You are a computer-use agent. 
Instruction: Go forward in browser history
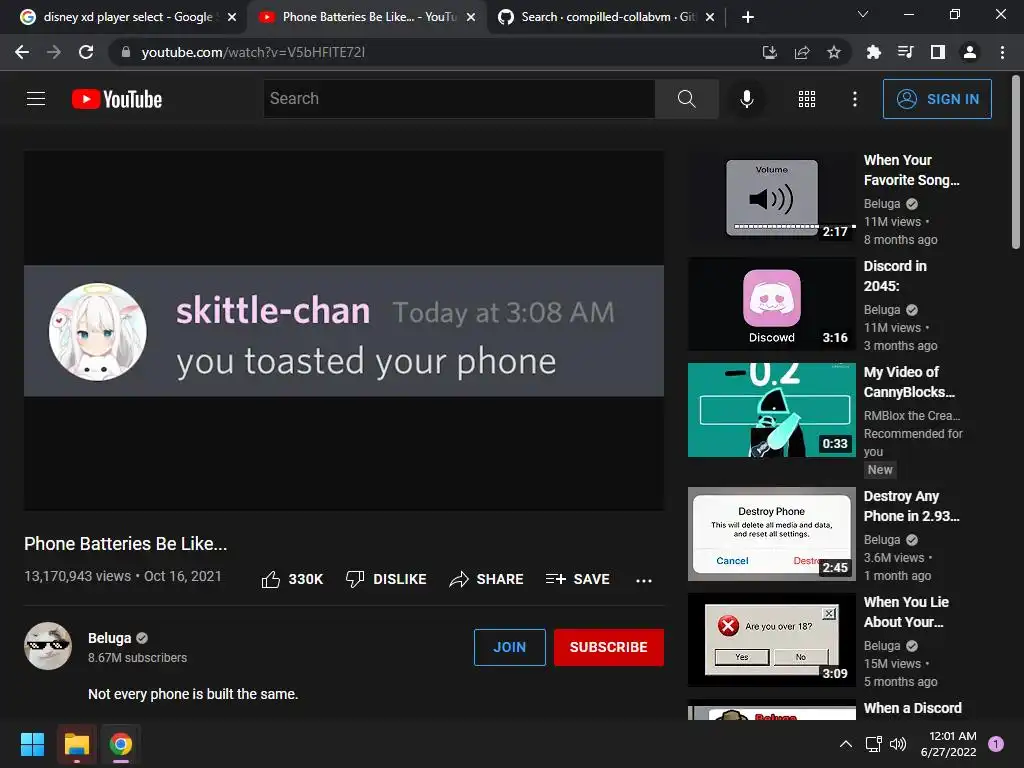pos(54,52)
